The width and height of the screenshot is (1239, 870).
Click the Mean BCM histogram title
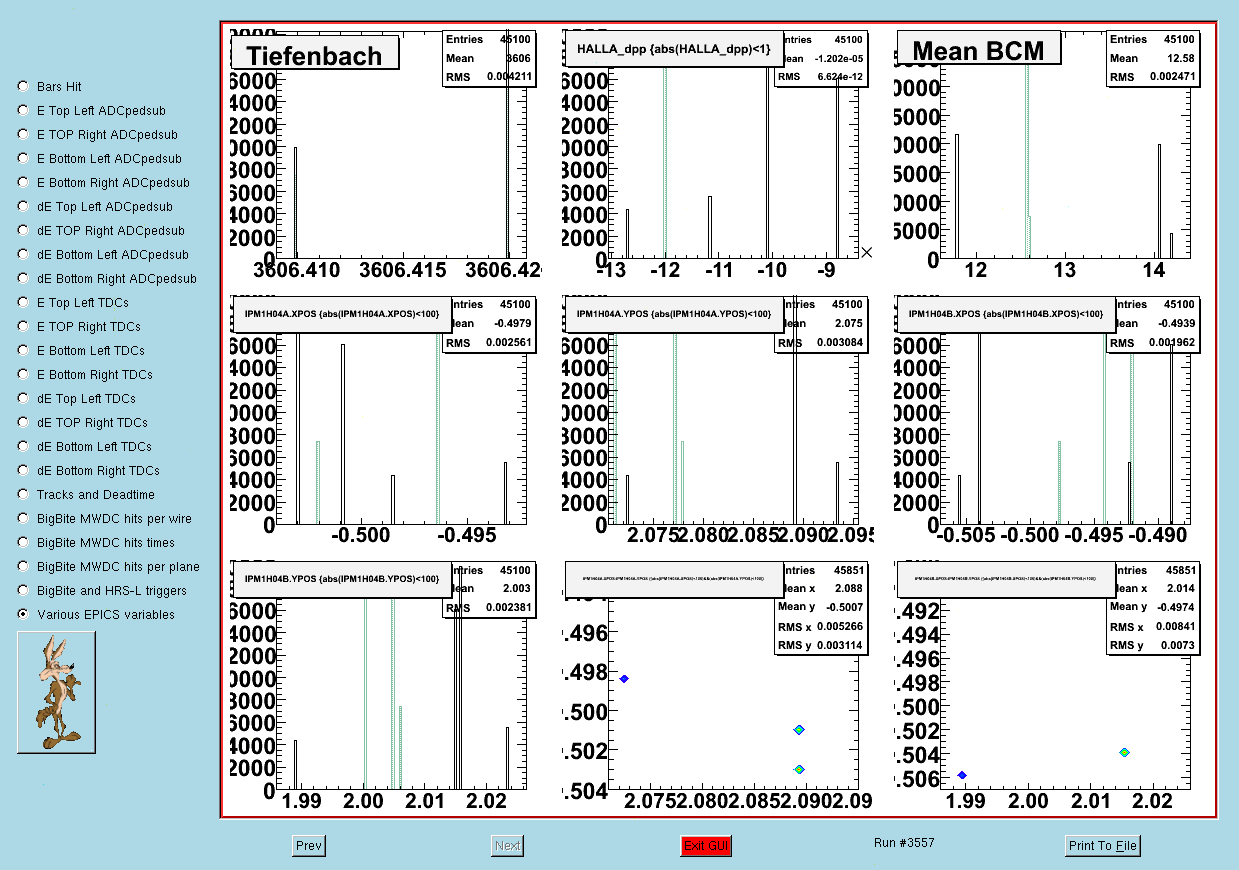pos(978,48)
